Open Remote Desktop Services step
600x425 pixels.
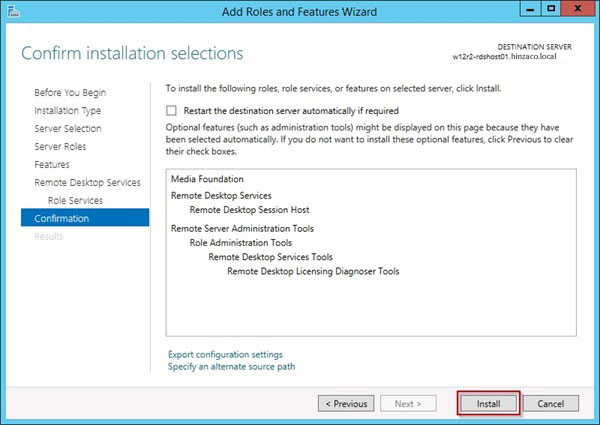[87, 183]
